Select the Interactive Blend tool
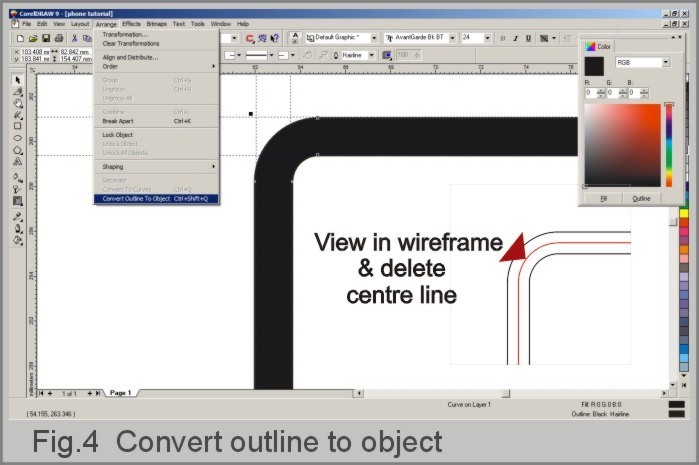 18,201
